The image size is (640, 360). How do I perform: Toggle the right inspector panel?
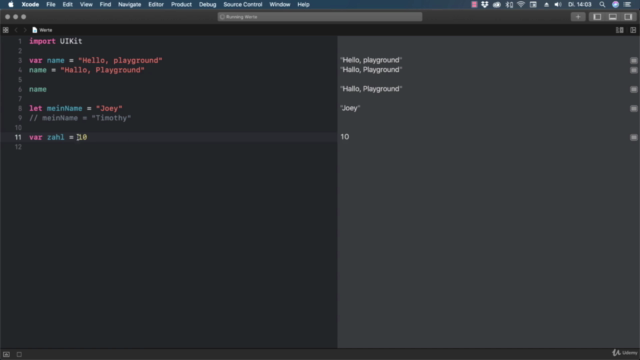pyautogui.click(x=628, y=17)
